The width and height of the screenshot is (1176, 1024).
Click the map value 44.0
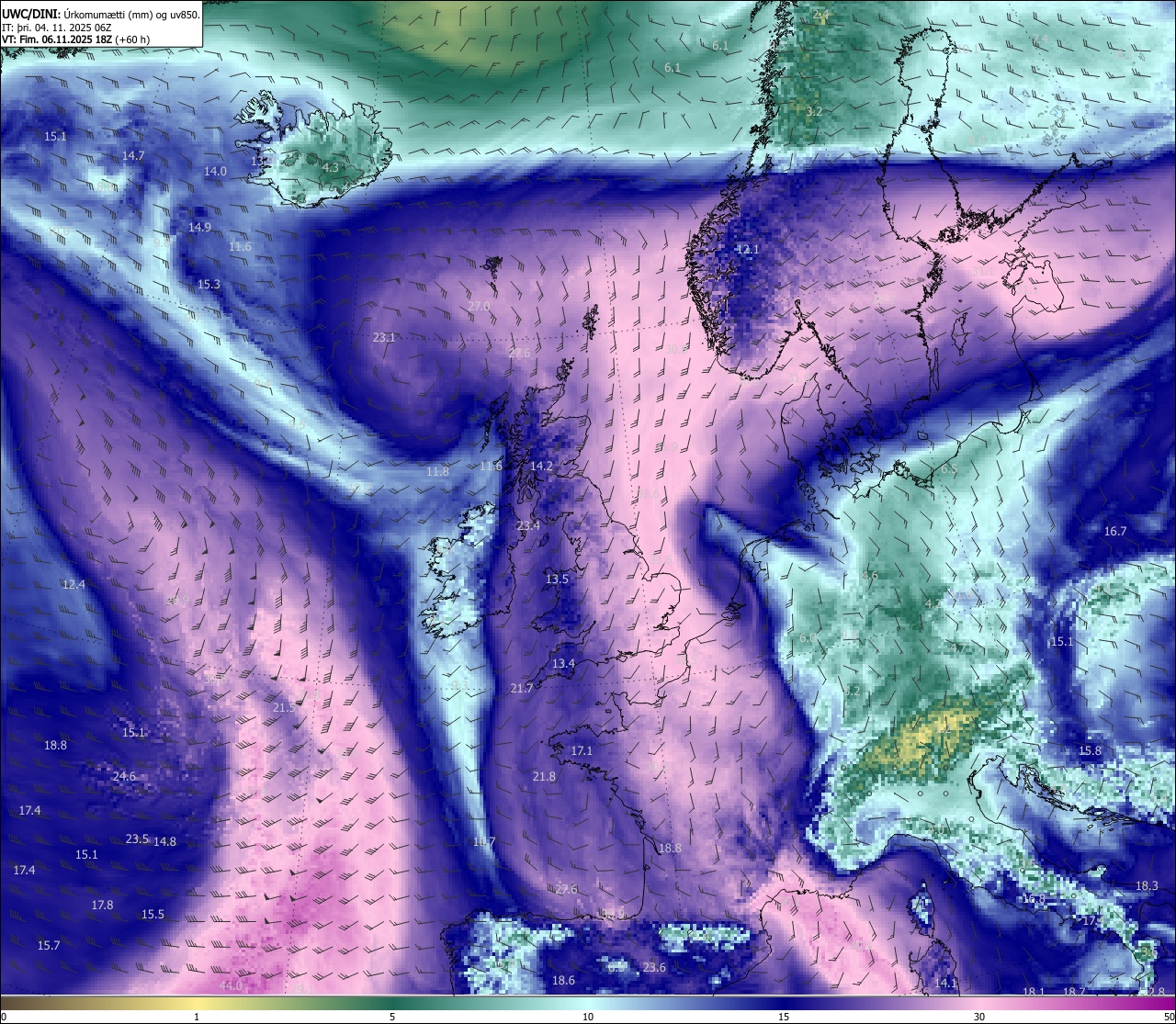232,985
